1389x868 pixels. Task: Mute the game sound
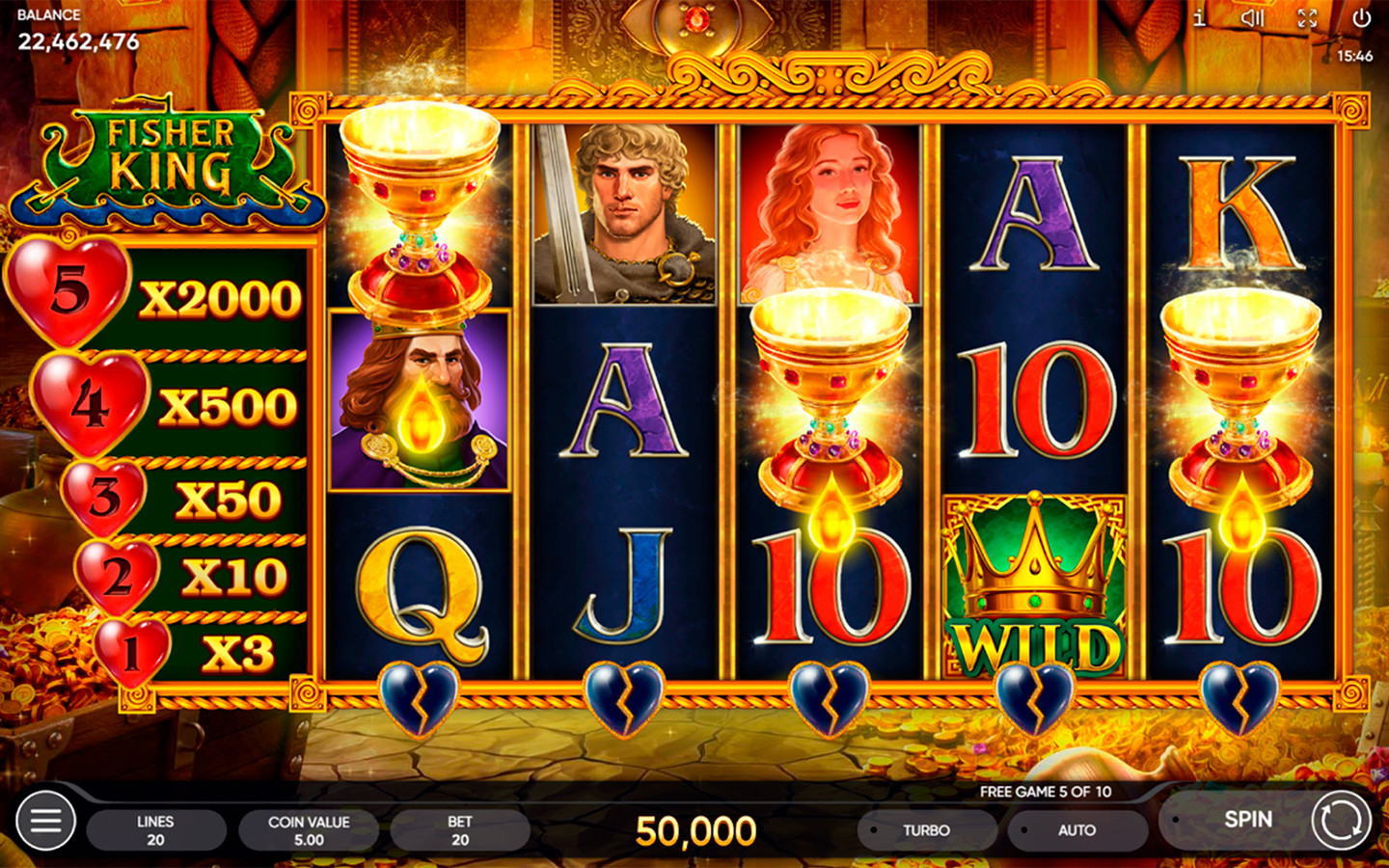tap(1252, 17)
